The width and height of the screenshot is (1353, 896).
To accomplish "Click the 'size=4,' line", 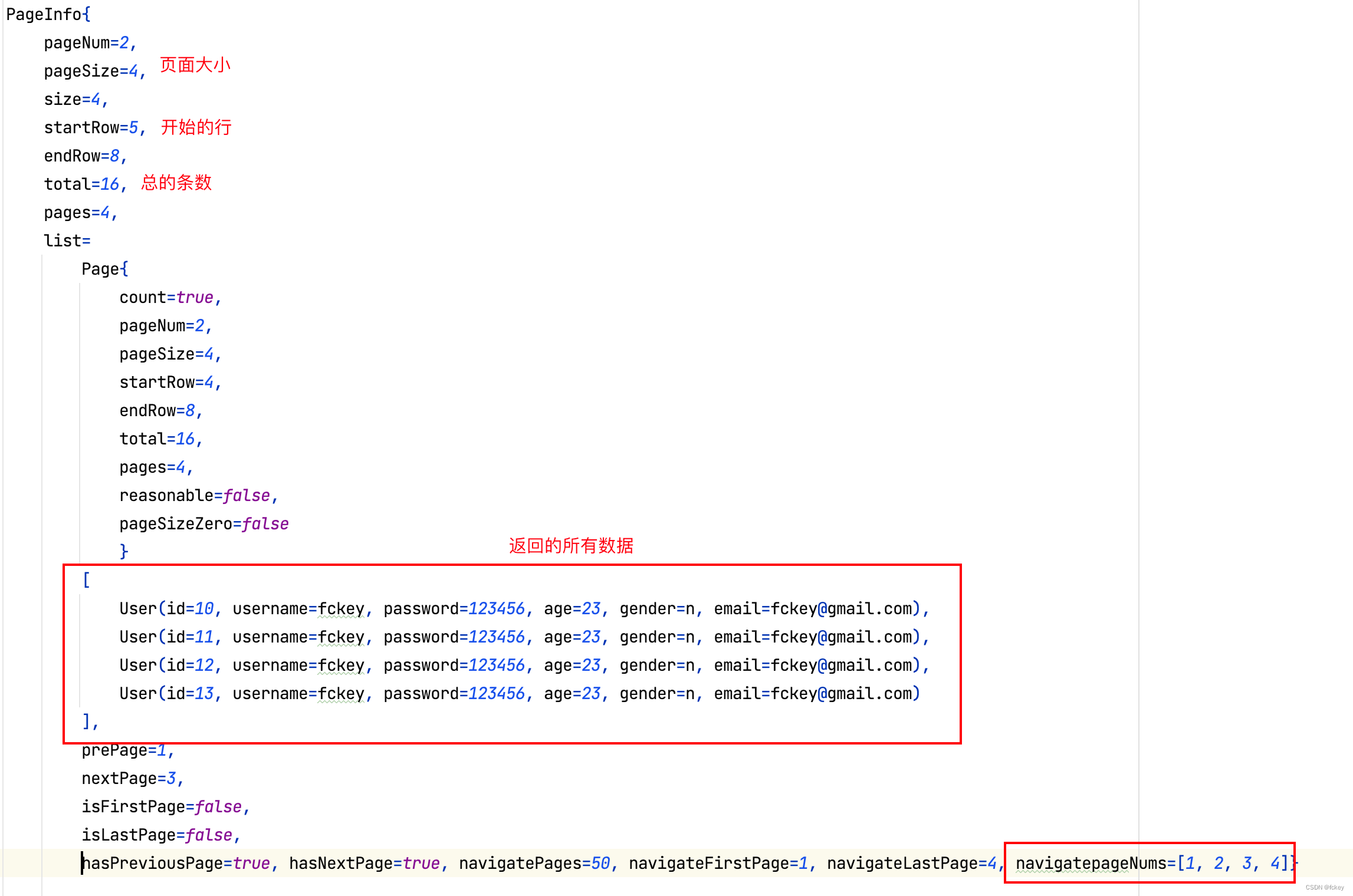I will click(76, 99).
